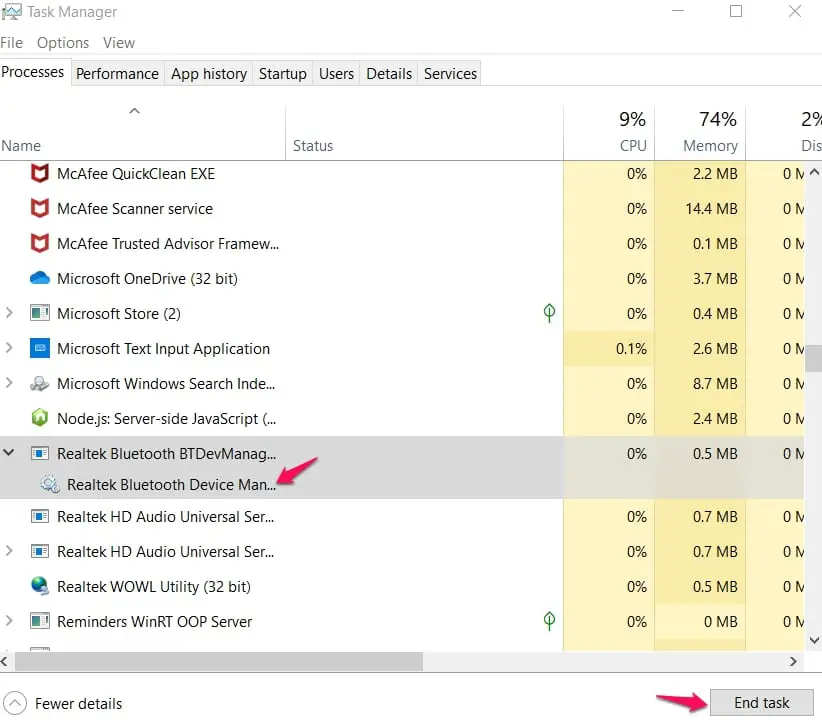Viewport: 822px width, 726px height.
Task: Click the horizontal scrollbar right arrow
Action: [x=793, y=662]
